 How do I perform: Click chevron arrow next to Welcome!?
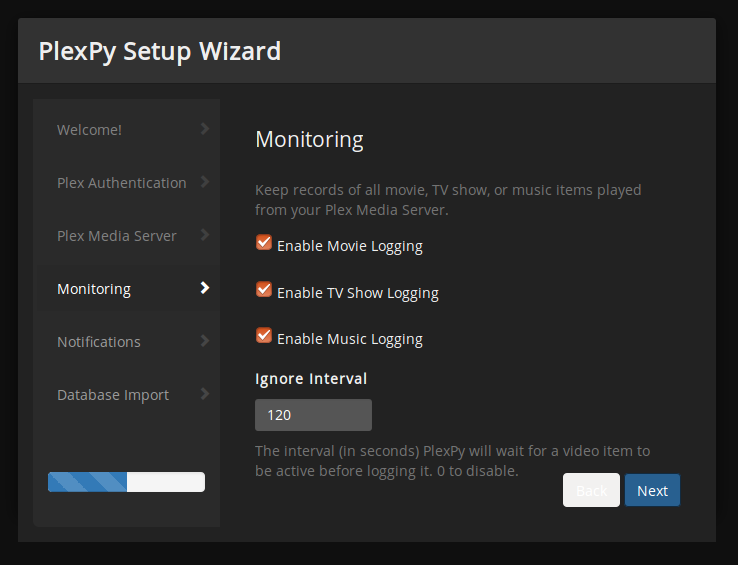click(205, 129)
